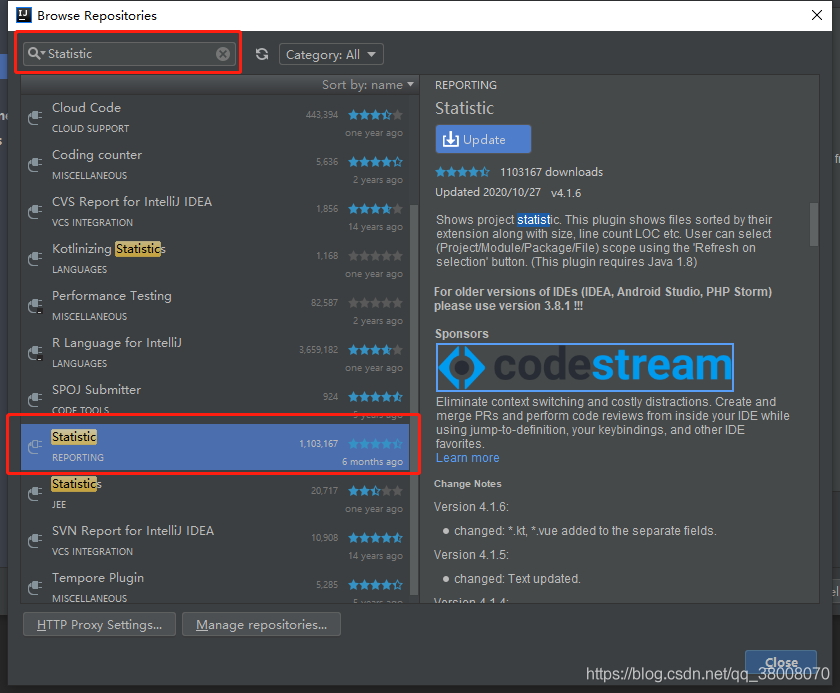
Task: Reload the plugin repository list
Action: [x=261, y=54]
